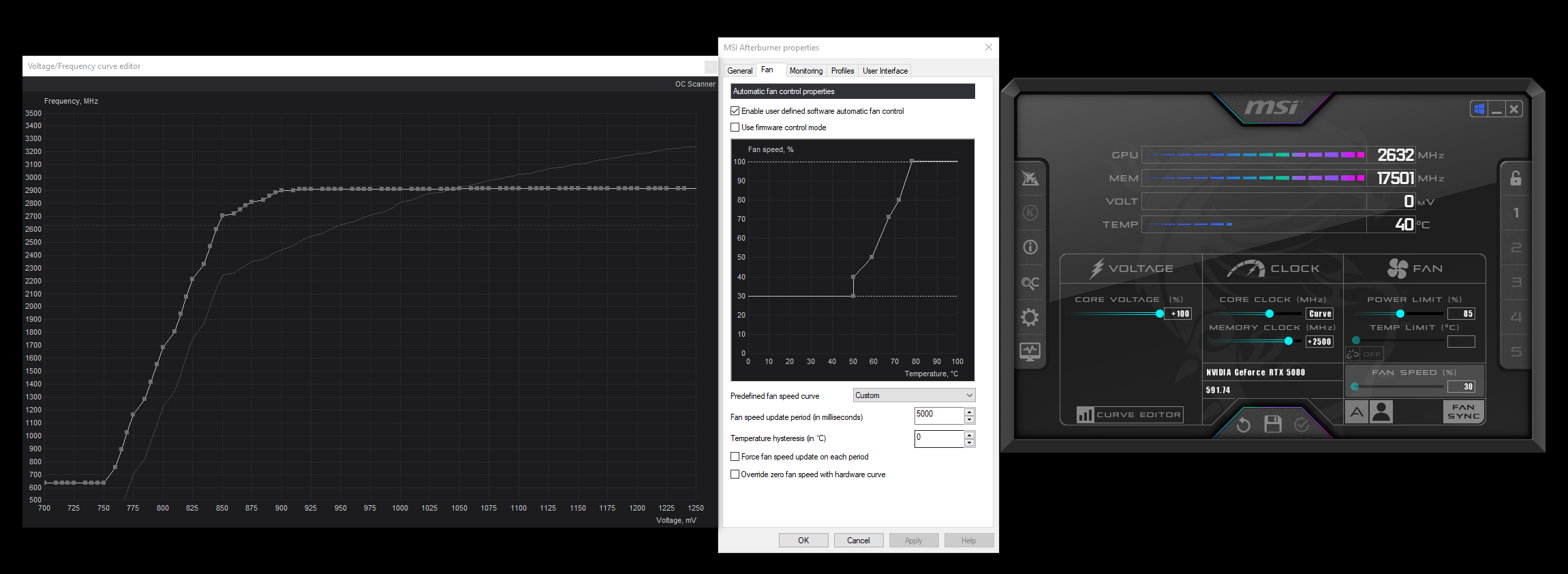Click the driver version '591.74' text
1568x574 pixels.
tap(1218, 390)
